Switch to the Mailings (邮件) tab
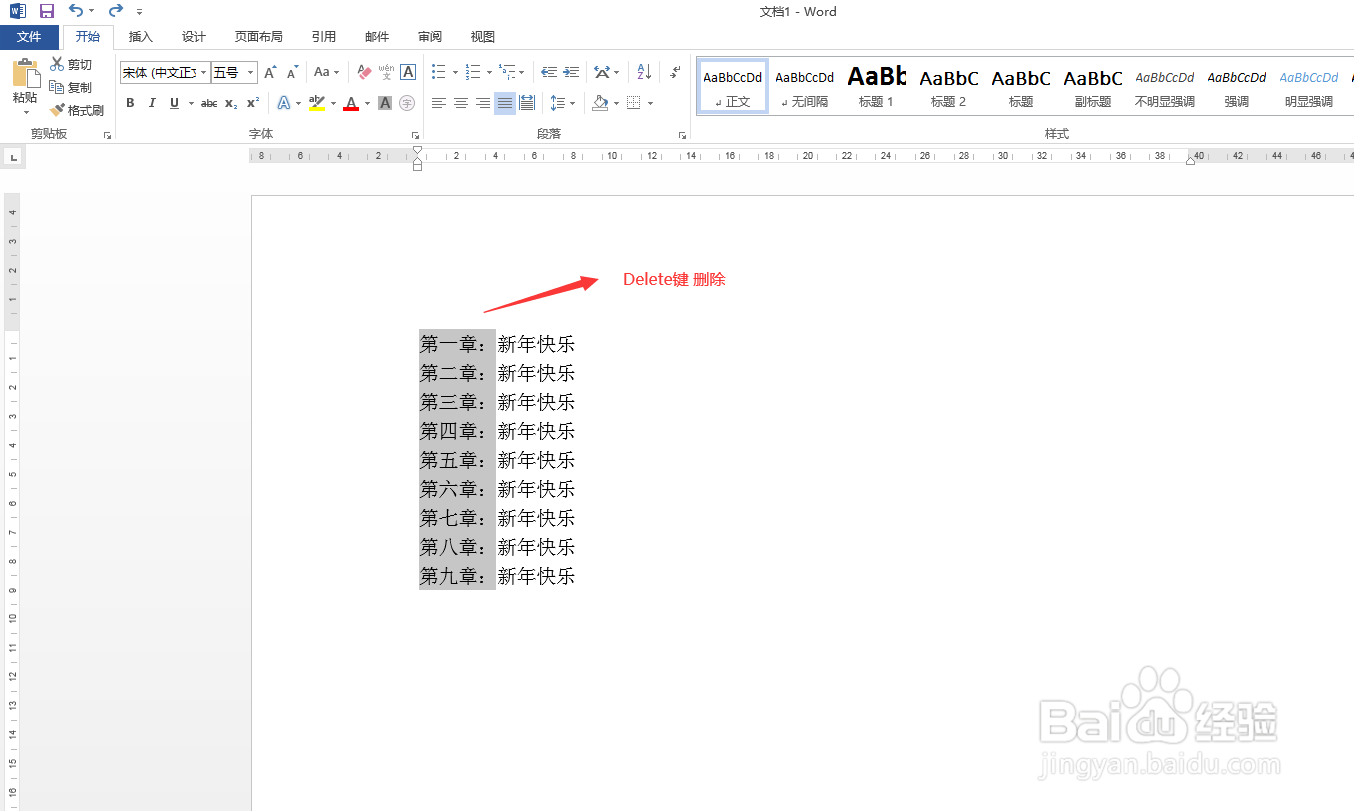This screenshot has width=1354, height=811. click(377, 37)
